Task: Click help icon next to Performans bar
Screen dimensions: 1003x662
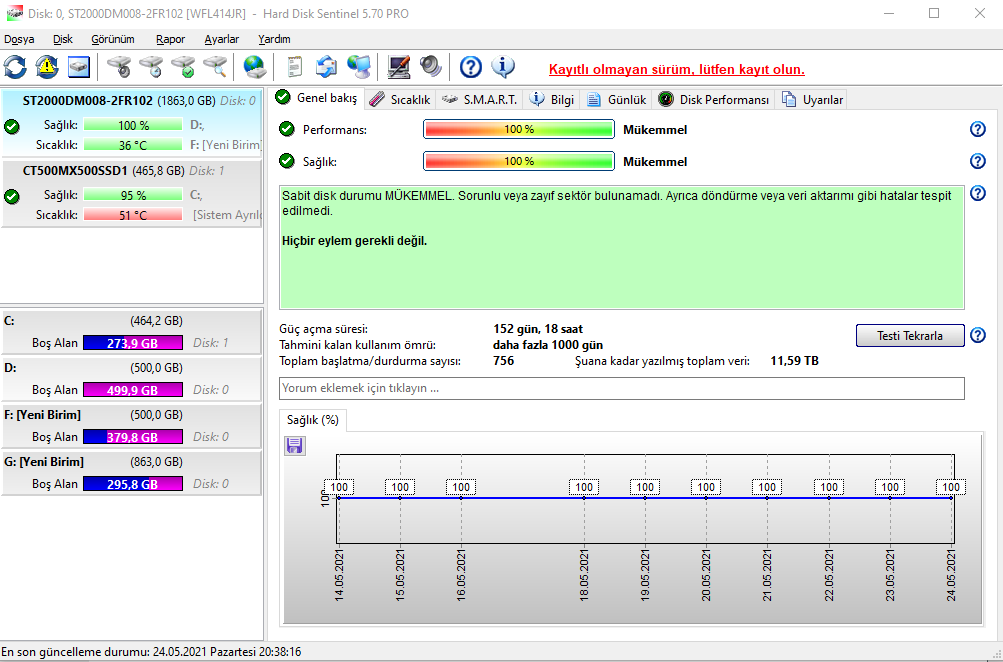Action: point(978,130)
